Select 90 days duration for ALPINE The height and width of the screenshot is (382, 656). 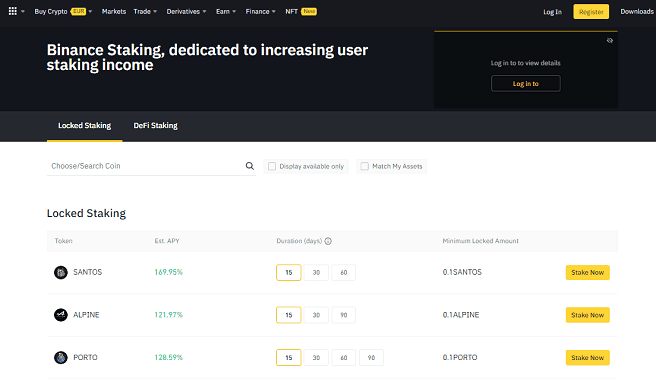click(x=343, y=315)
